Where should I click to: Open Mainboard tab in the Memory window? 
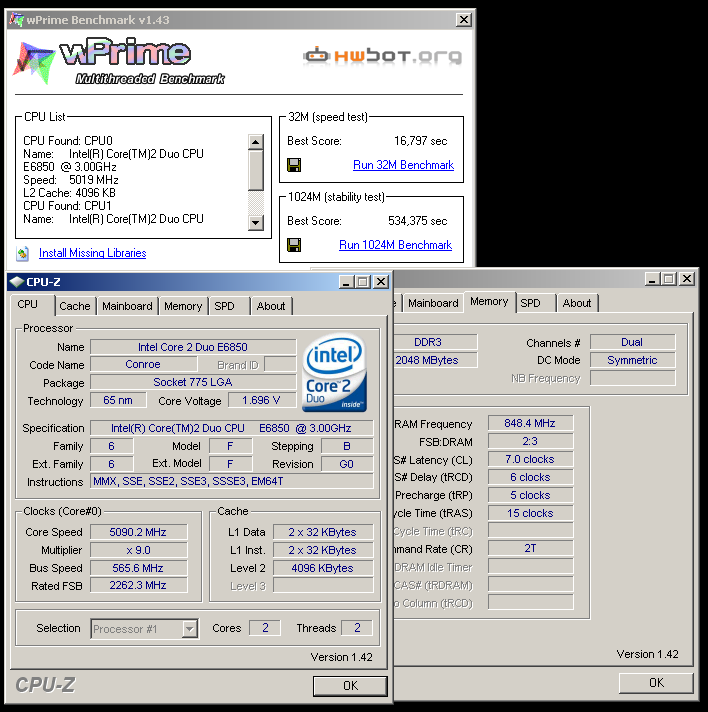coord(433,303)
